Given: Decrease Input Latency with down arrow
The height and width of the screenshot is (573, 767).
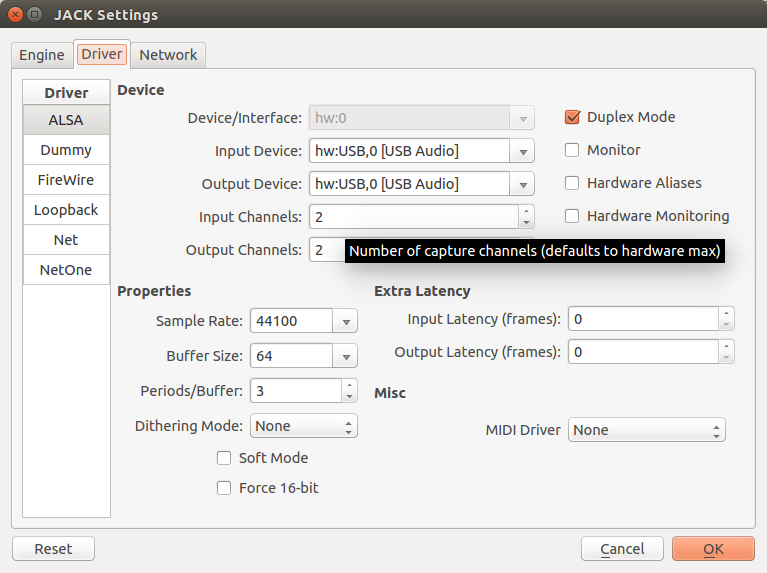Looking at the screenshot, I should [x=726, y=325].
